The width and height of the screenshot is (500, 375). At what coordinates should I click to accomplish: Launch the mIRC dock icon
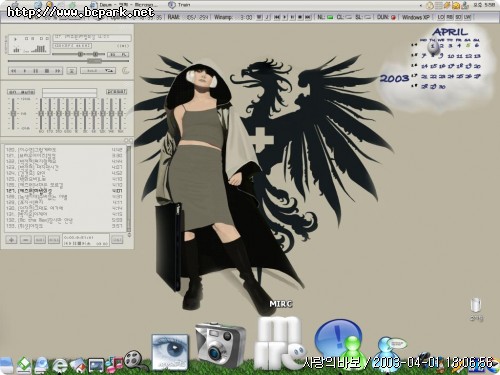click(x=279, y=343)
